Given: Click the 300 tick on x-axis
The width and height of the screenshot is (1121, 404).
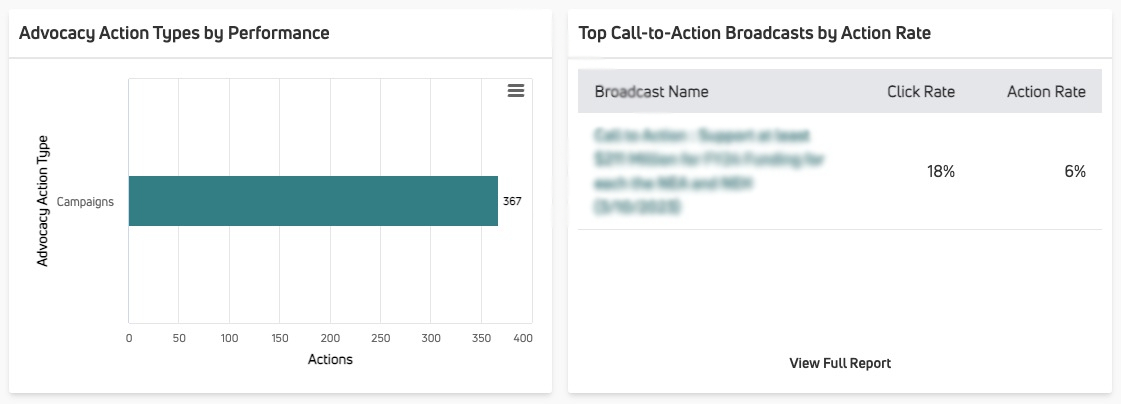Looking at the screenshot, I should pyautogui.click(x=431, y=338).
